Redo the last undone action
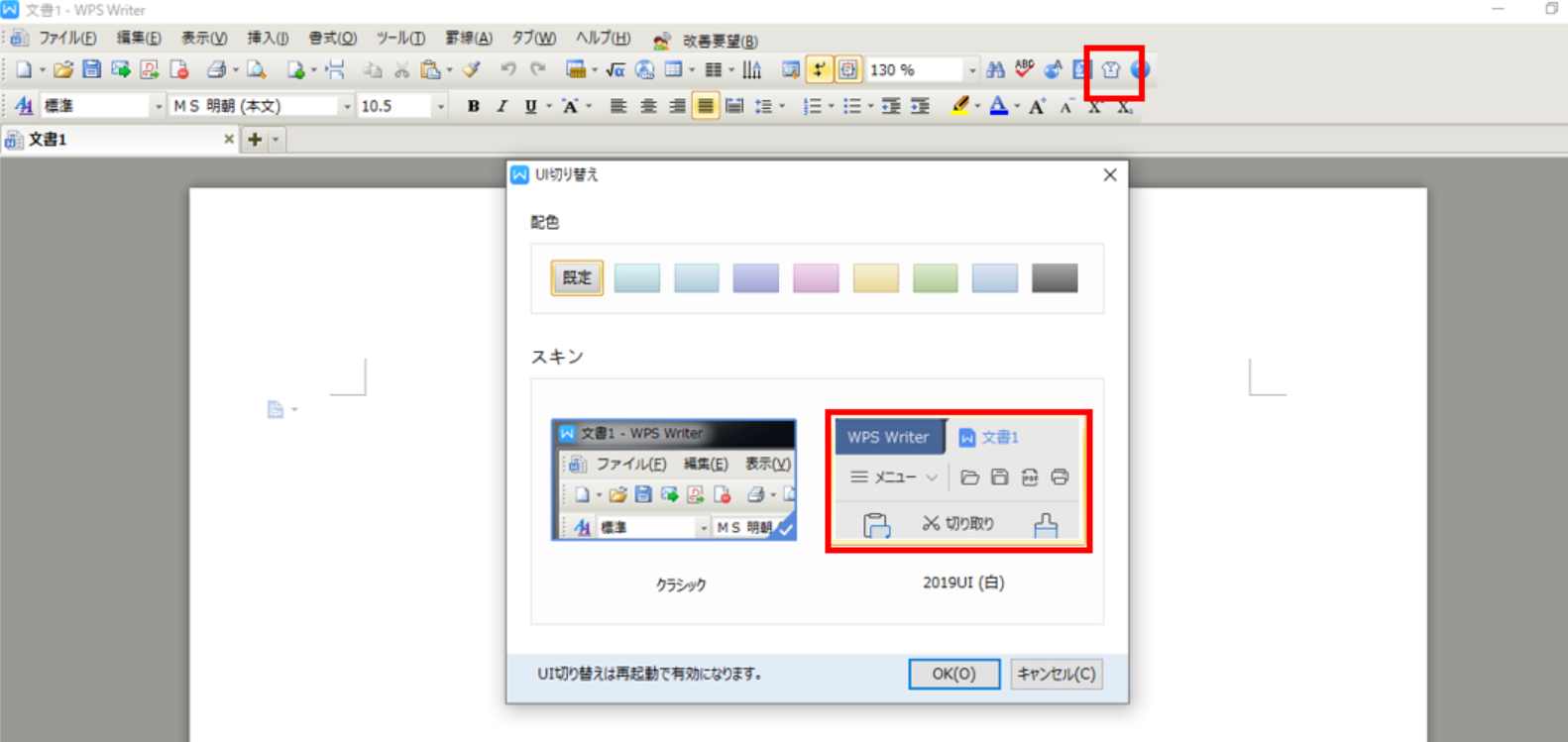The height and width of the screenshot is (742, 1568). point(538,69)
